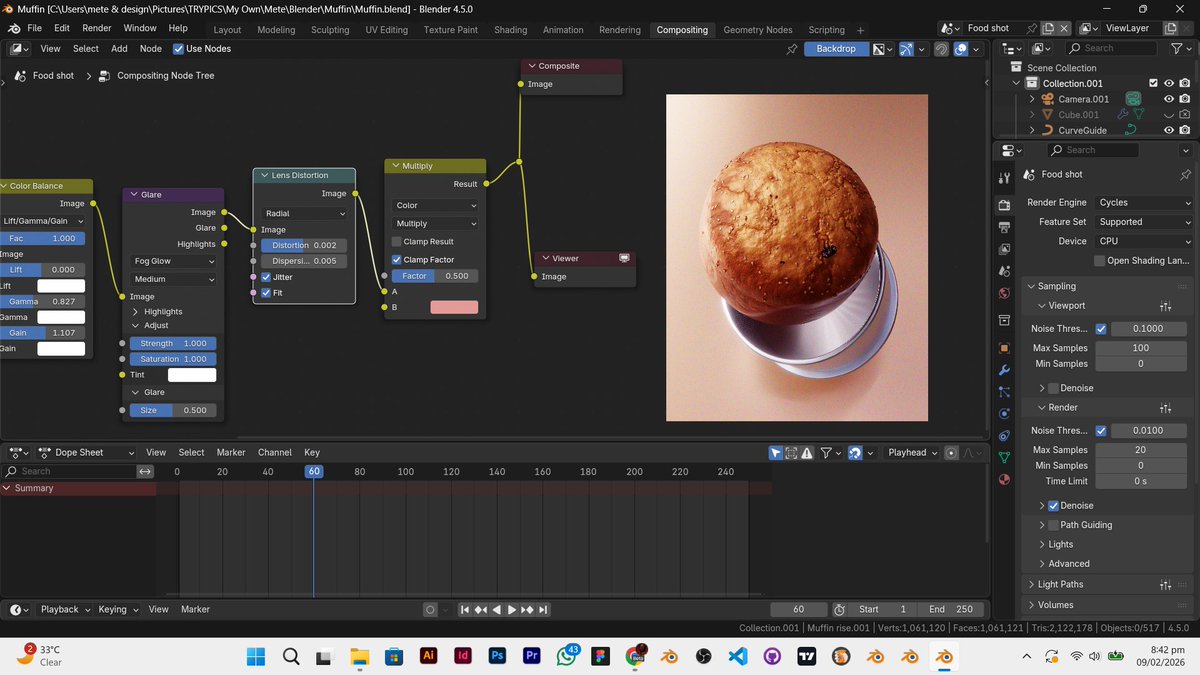Uncheck the Use Nodes checkbox
The height and width of the screenshot is (675, 1200).
[178, 48]
